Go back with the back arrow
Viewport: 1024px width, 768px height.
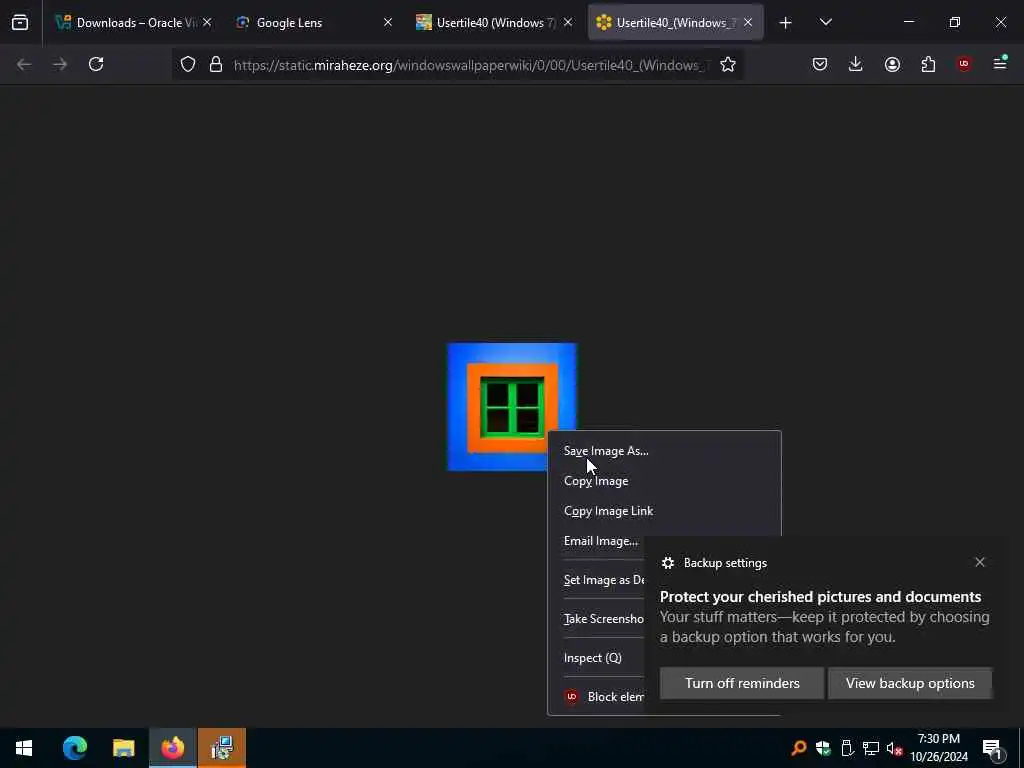(x=24, y=64)
